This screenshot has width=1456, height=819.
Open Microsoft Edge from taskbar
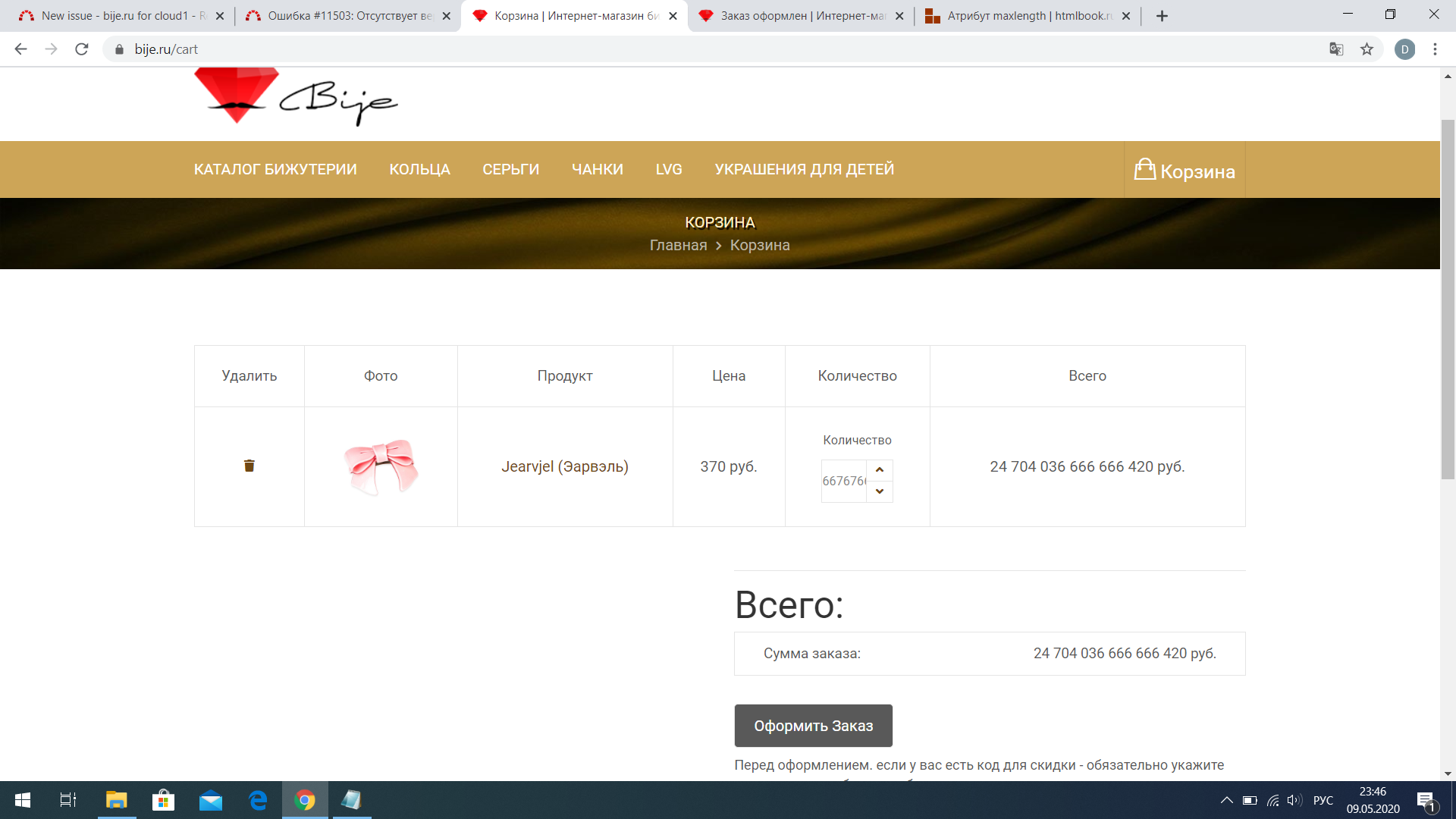click(x=258, y=800)
